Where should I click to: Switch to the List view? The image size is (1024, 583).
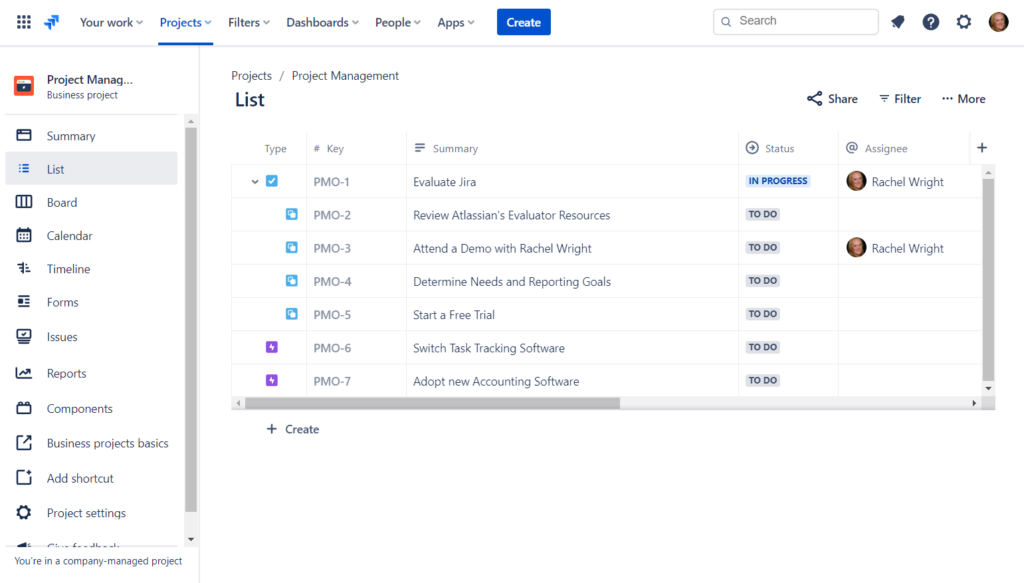click(x=91, y=168)
